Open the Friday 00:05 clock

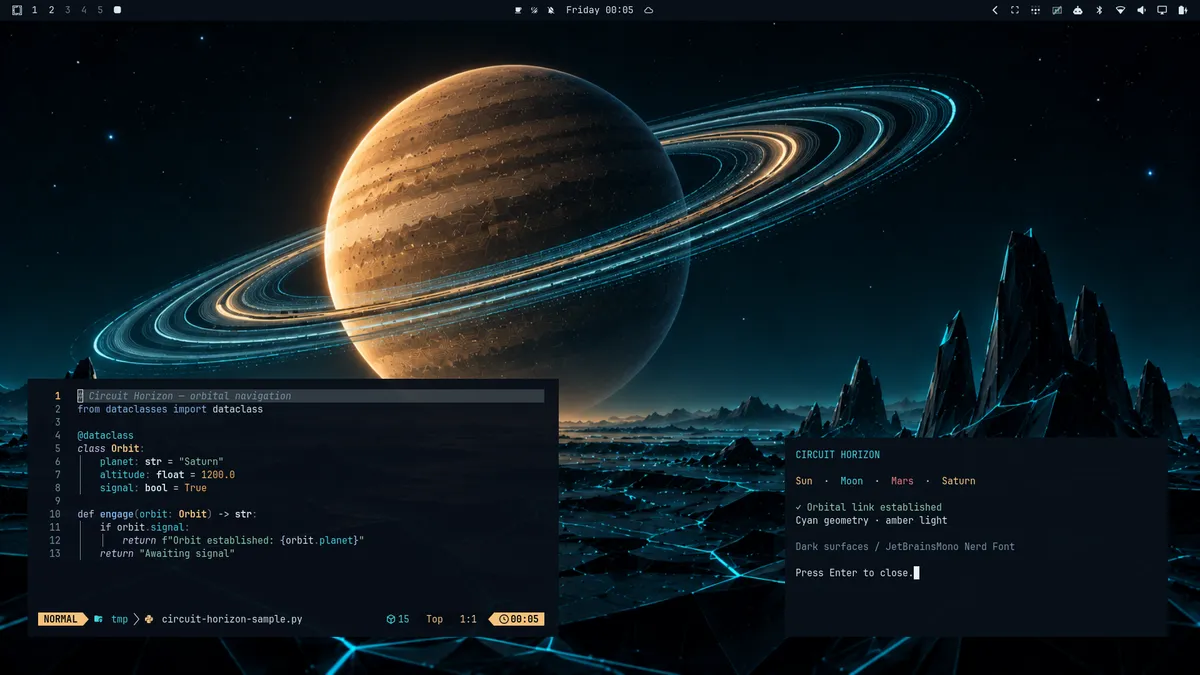coord(600,10)
